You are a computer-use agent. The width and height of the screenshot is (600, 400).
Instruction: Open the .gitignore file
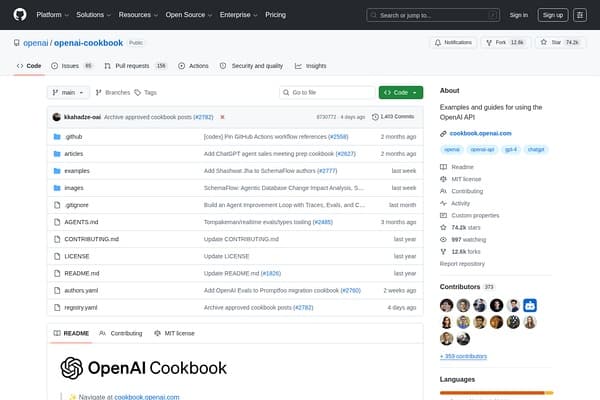click(77, 205)
